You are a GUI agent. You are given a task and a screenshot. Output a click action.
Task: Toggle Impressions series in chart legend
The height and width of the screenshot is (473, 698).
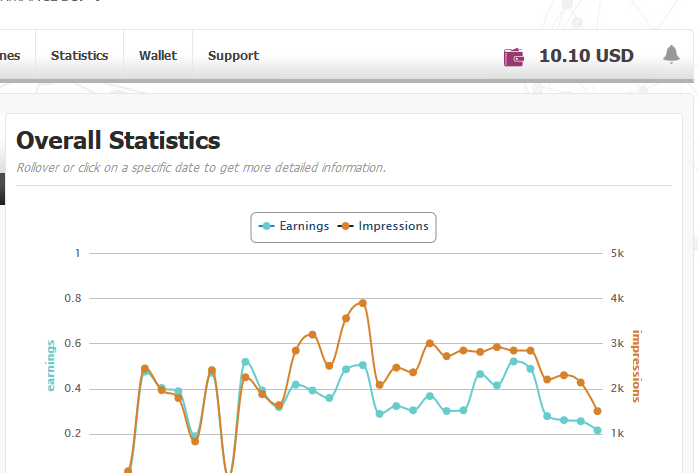[x=383, y=226]
